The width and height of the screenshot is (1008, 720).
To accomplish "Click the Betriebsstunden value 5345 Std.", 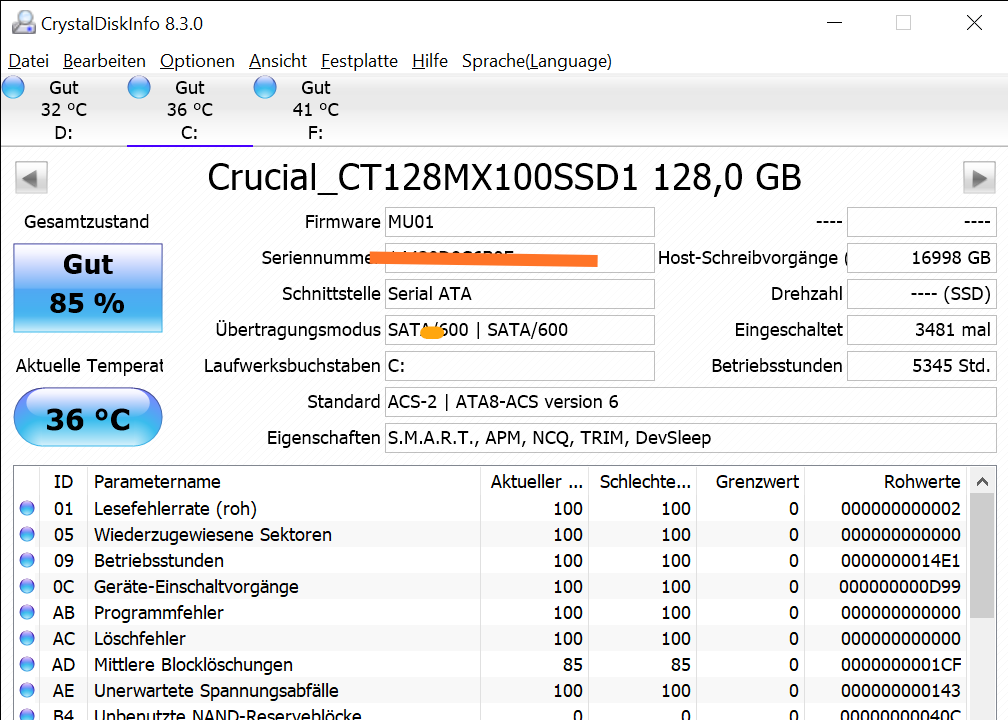I will (x=922, y=366).
